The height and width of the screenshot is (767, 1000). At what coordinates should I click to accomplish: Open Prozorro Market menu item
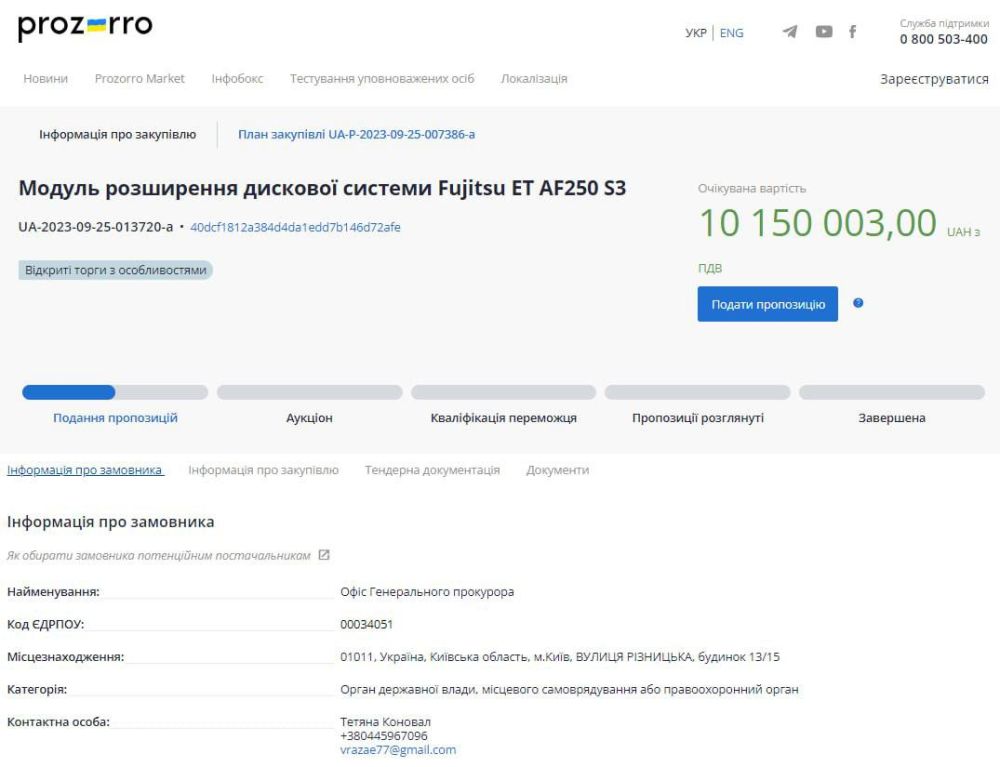point(140,79)
